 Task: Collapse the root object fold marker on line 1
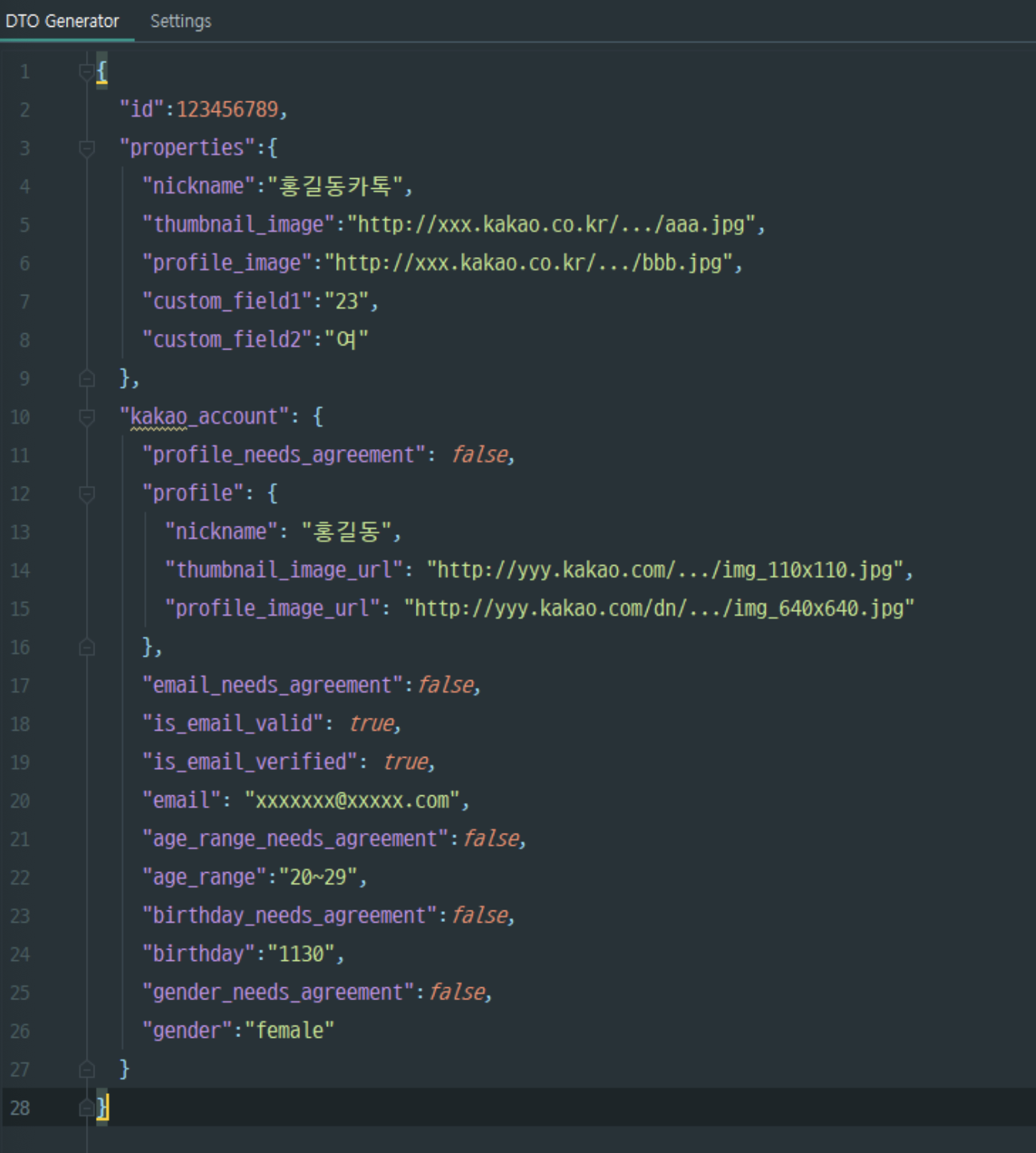pyautogui.click(x=87, y=71)
